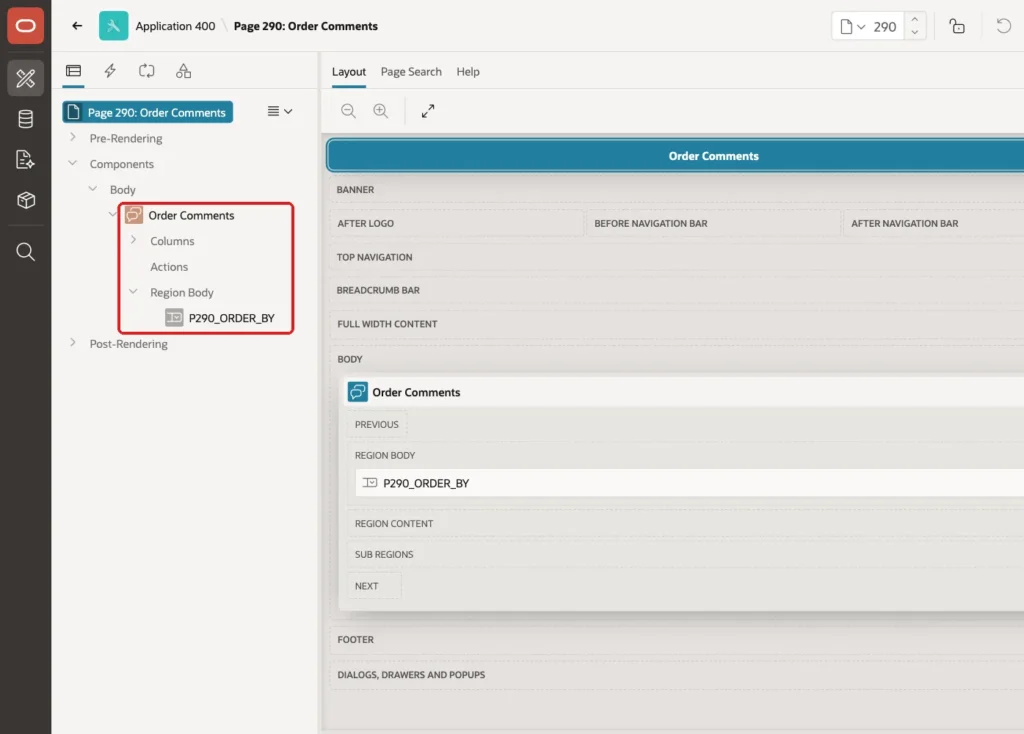Click the undo arrow icon
This screenshot has height=734, width=1024.
coord(1003,26)
